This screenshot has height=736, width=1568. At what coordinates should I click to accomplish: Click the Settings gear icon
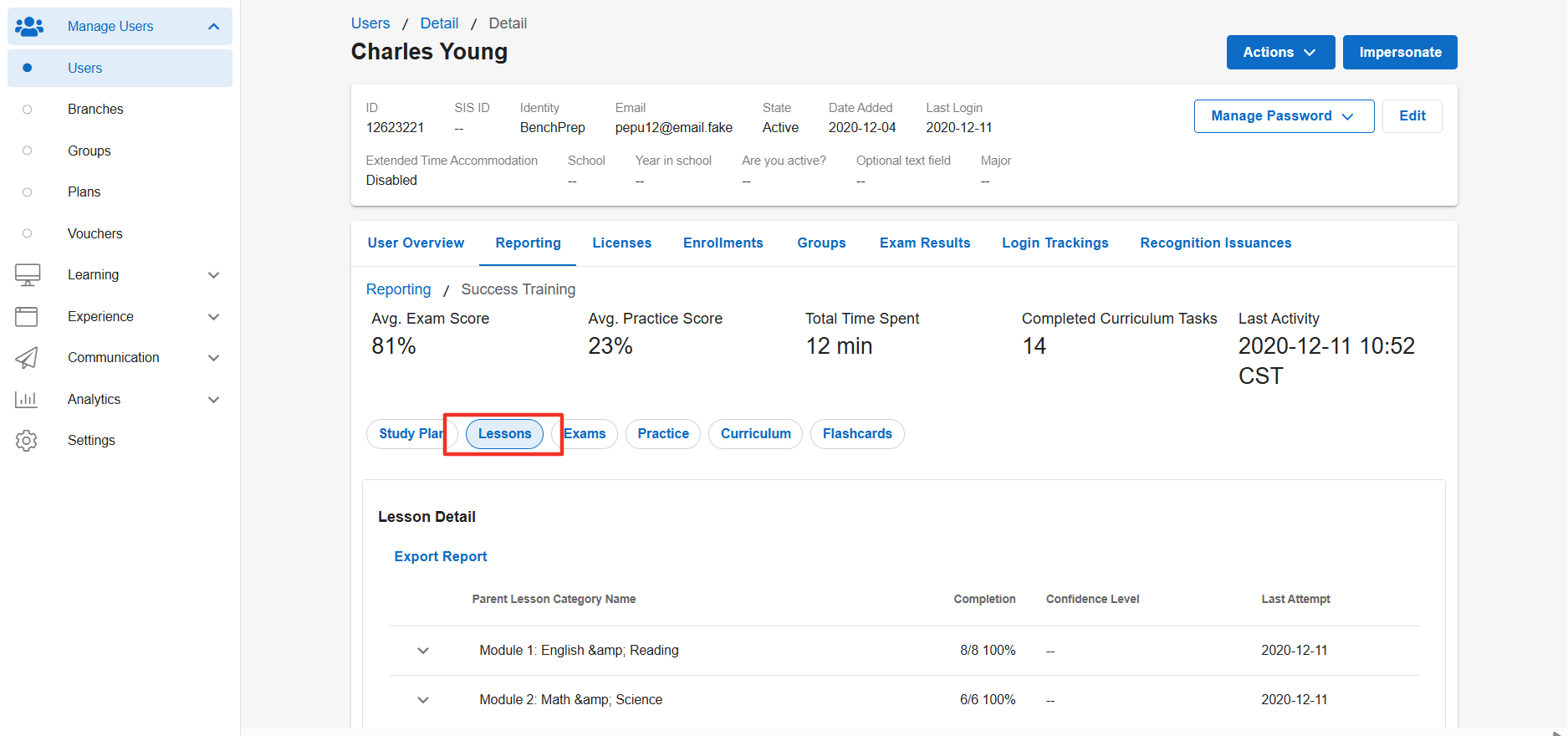coord(27,441)
